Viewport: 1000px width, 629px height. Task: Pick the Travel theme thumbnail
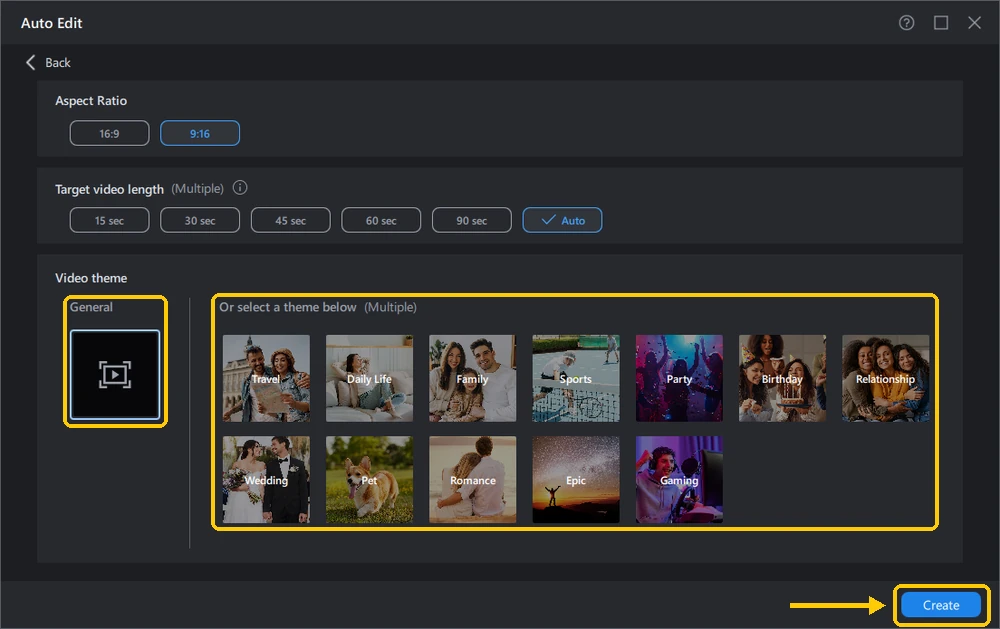coord(266,378)
